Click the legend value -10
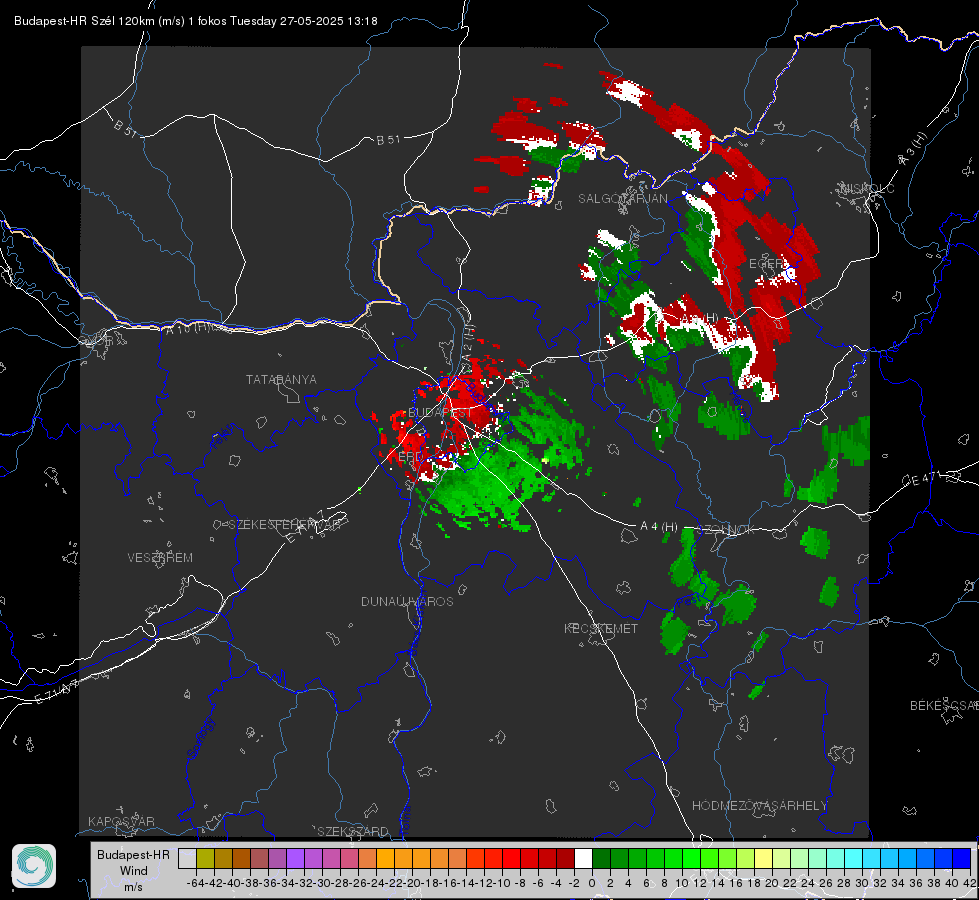 click(x=502, y=883)
